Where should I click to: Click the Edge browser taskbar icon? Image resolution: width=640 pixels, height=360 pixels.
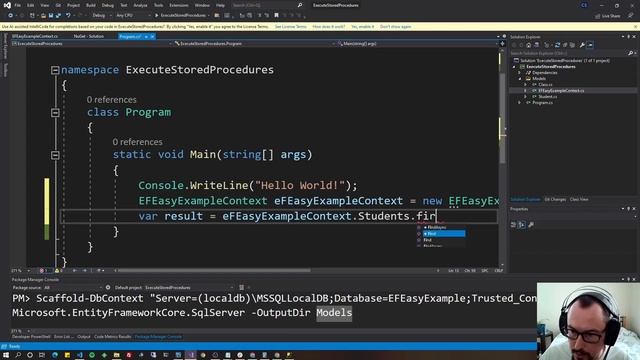click(x=55, y=355)
